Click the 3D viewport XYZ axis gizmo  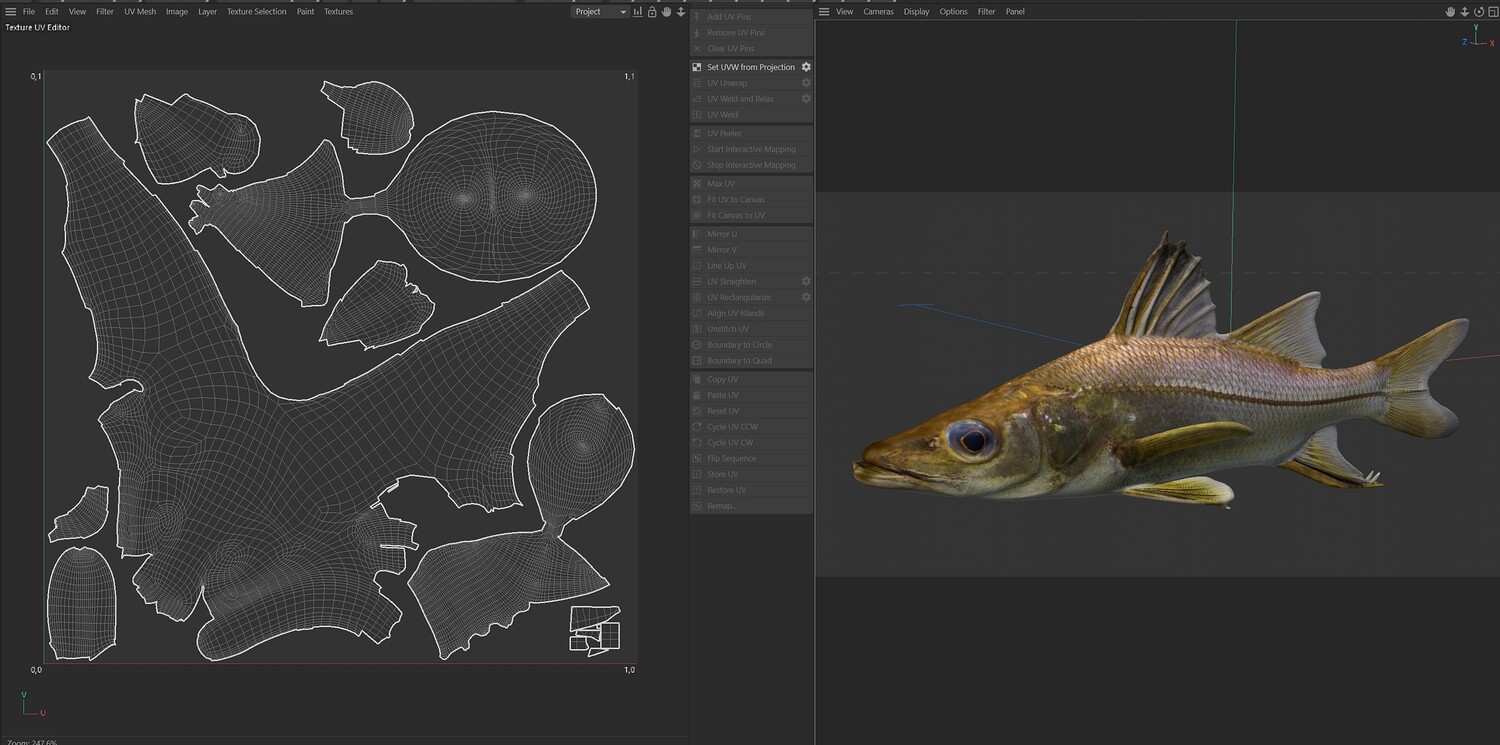point(1477,38)
